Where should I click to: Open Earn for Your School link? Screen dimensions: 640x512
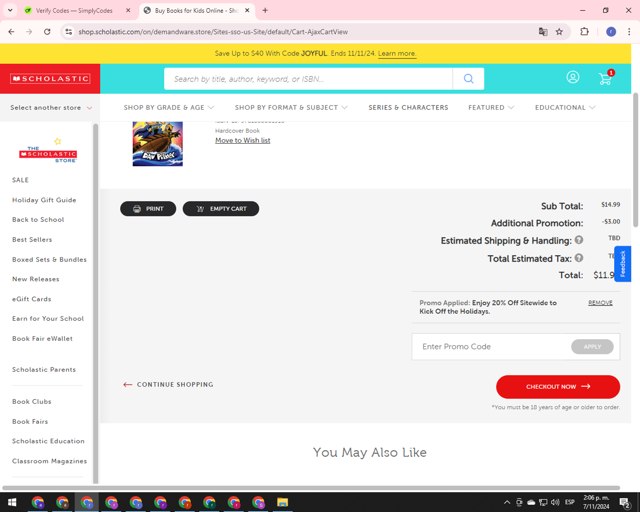48,318
